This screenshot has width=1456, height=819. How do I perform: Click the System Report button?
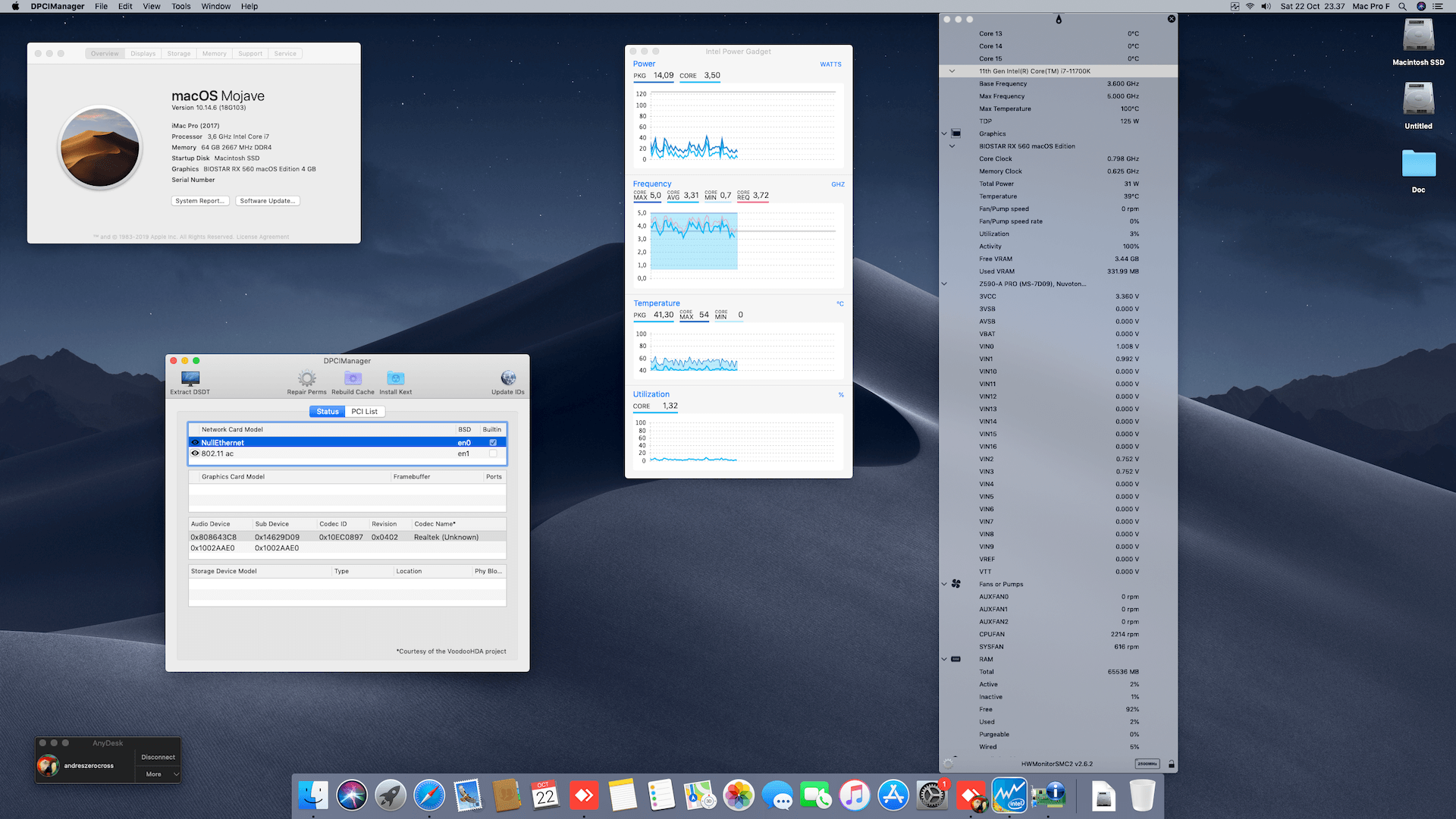tap(200, 201)
